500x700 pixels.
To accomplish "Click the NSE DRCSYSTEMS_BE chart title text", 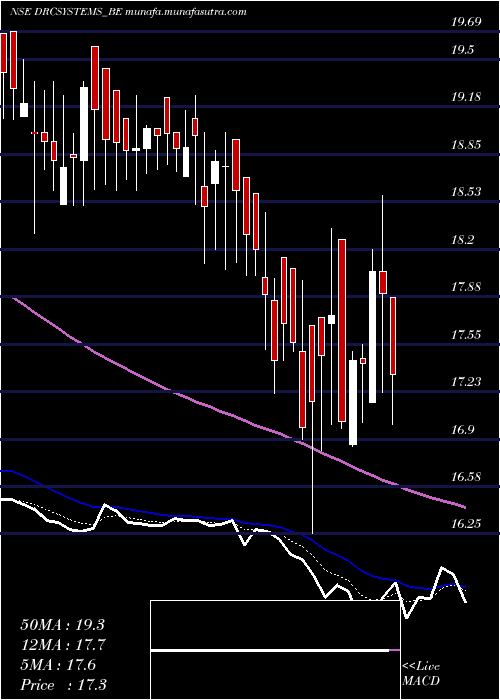I will 128,12.
